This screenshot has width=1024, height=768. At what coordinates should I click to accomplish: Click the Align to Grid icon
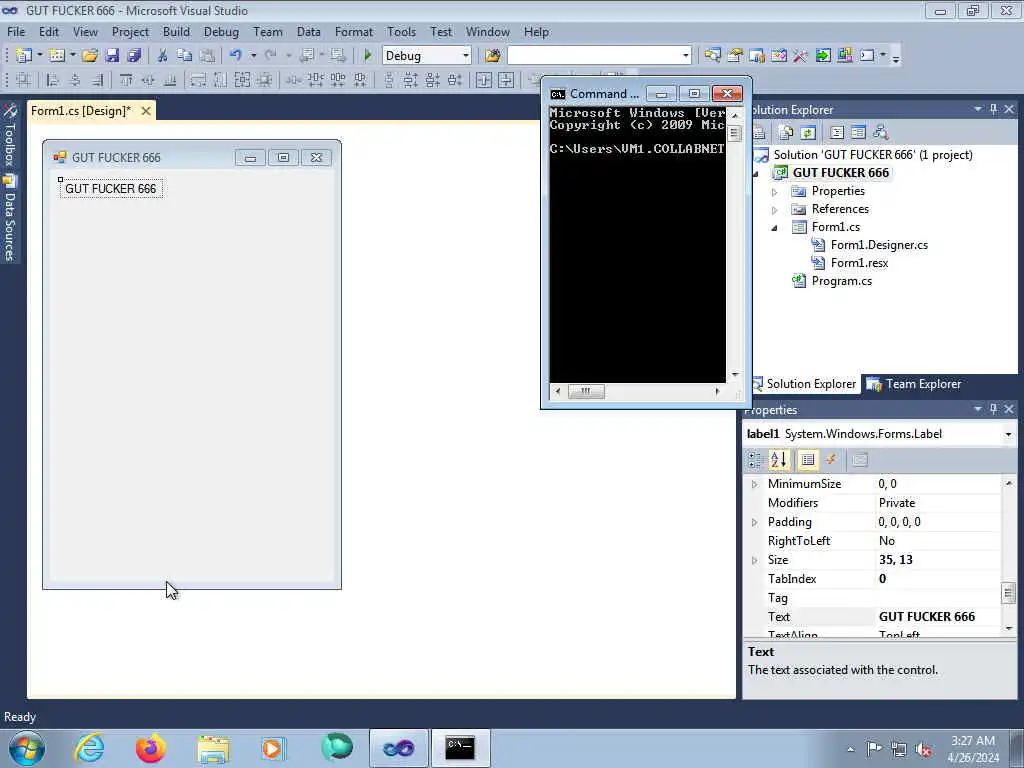(24, 80)
